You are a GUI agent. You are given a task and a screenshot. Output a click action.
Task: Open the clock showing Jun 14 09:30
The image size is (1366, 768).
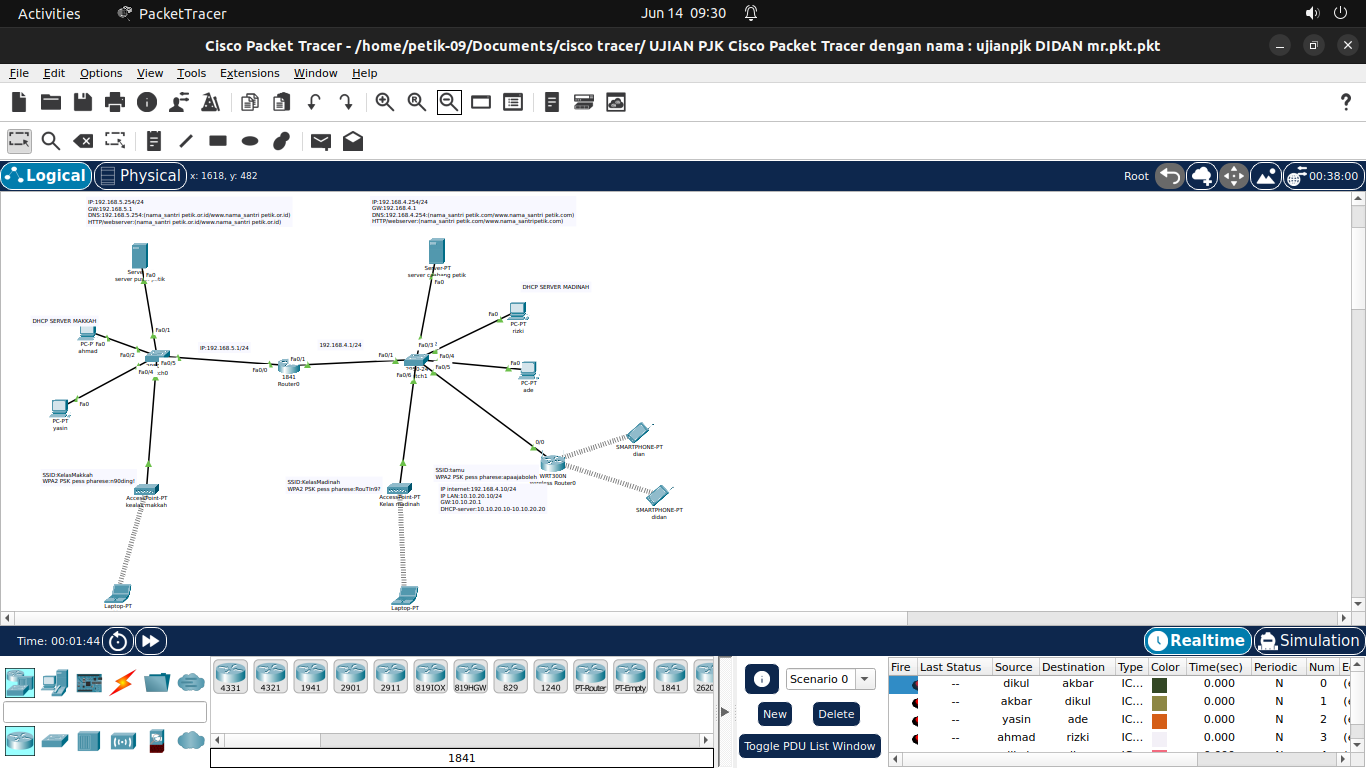(x=683, y=13)
